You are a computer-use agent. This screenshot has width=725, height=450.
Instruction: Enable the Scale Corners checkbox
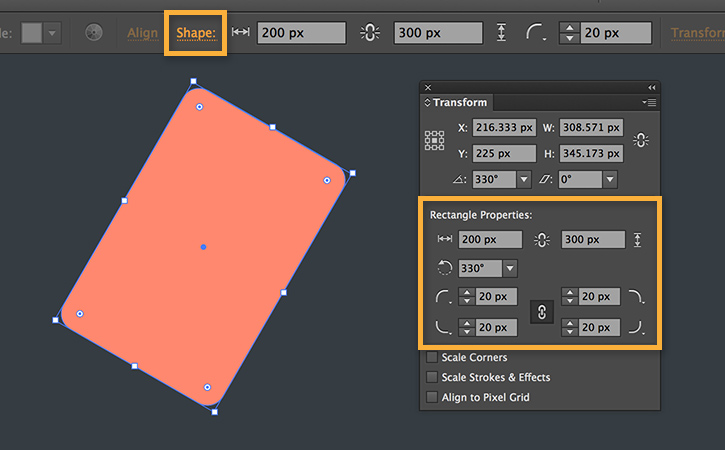tap(432, 358)
